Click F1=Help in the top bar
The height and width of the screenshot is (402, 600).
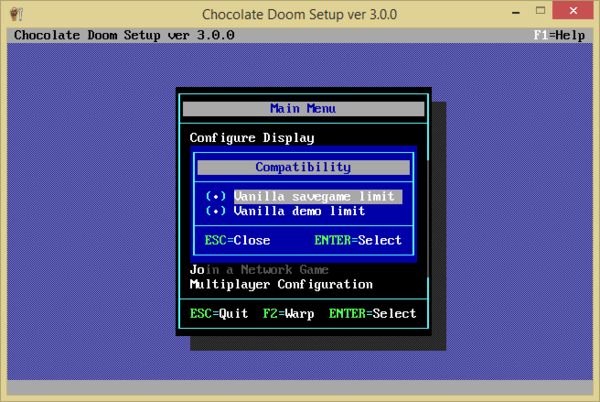tap(559, 35)
